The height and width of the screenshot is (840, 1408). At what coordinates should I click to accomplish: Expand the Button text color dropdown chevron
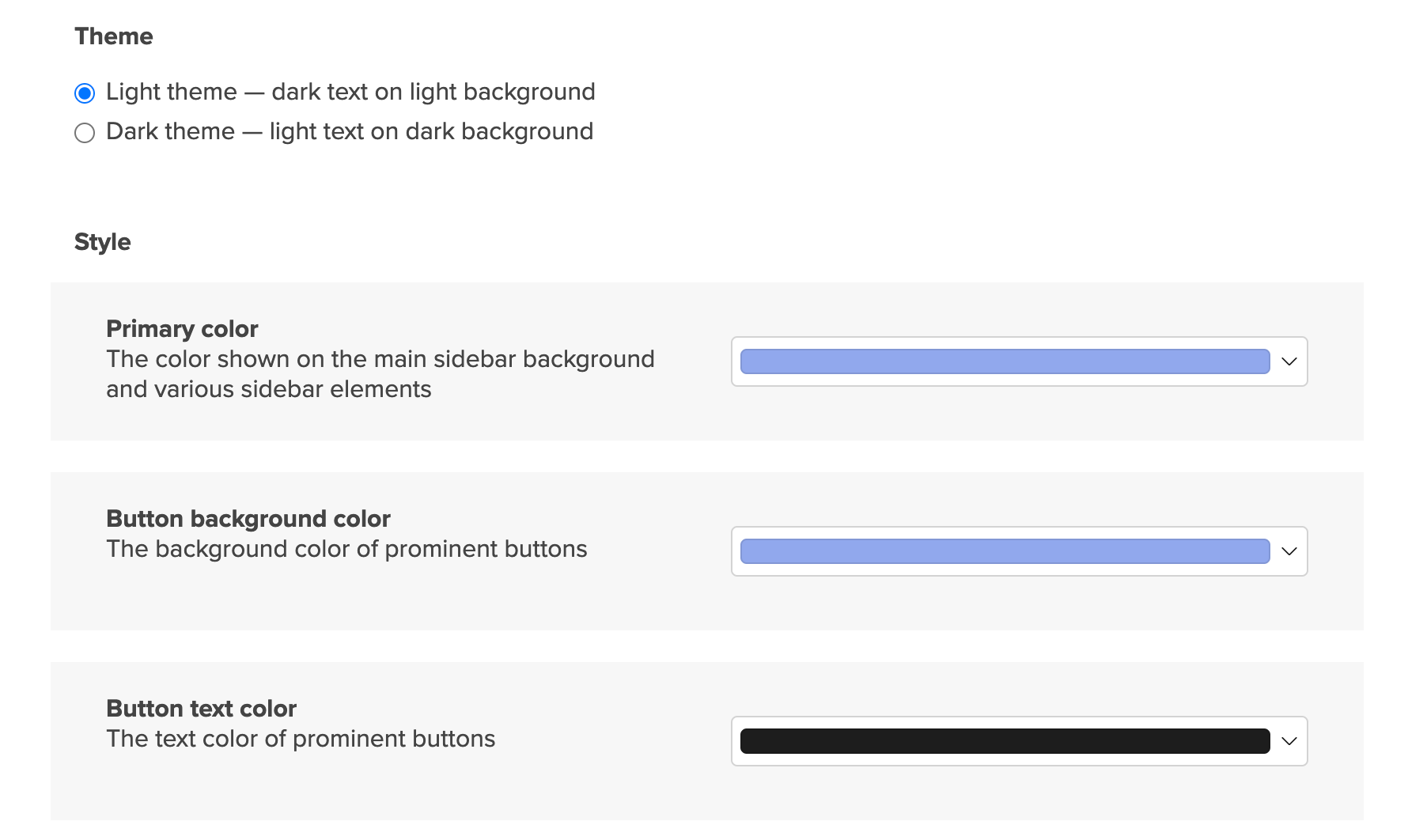[x=1289, y=741]
